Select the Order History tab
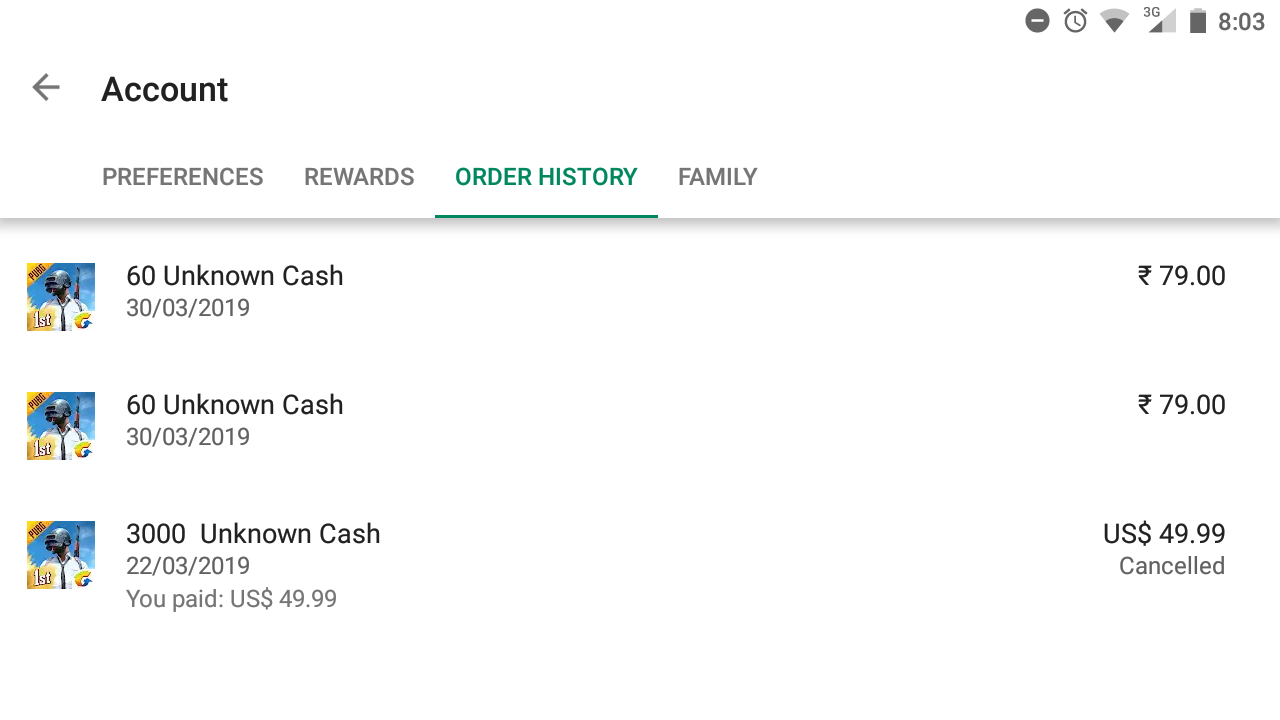 coord(546,177)
